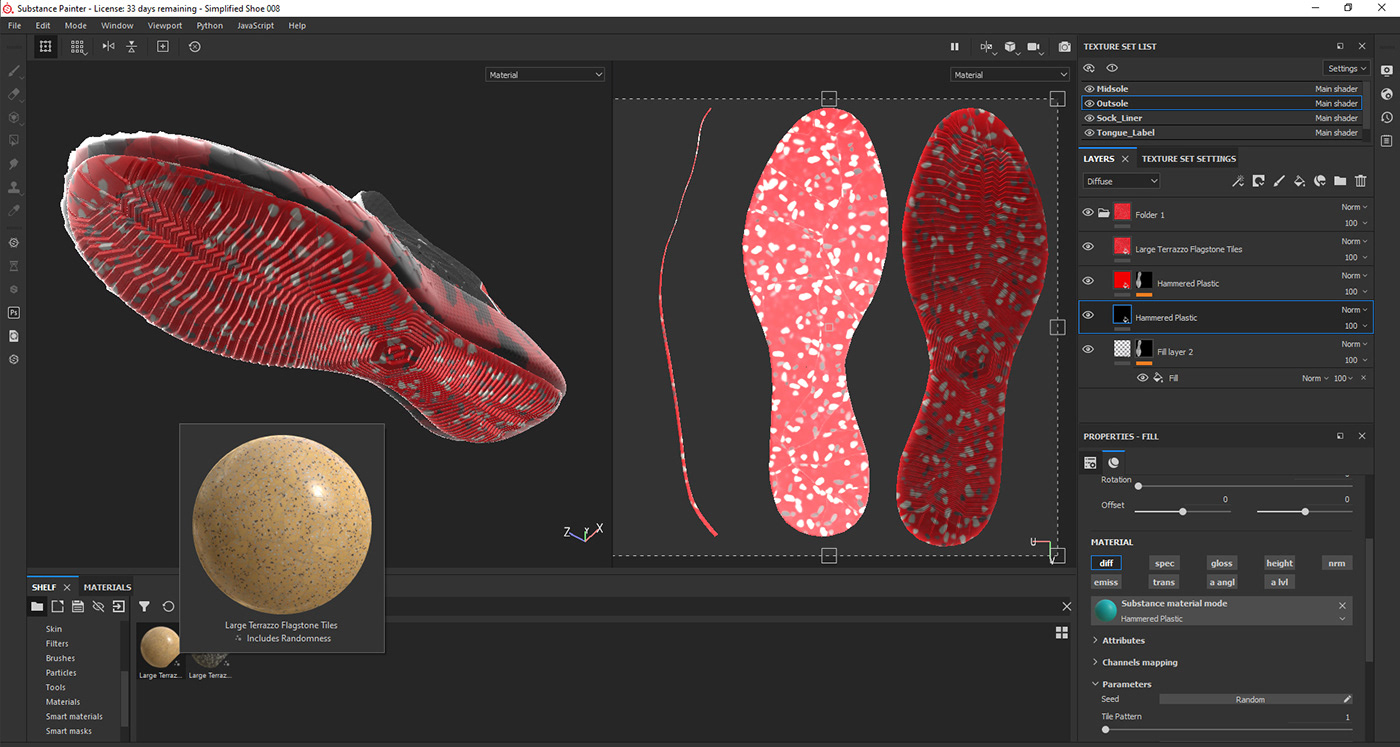Add a fill layer in the Layers panel
Image resolution: width=1400 pixels, height=747 pixels.
pos(1300,181)
